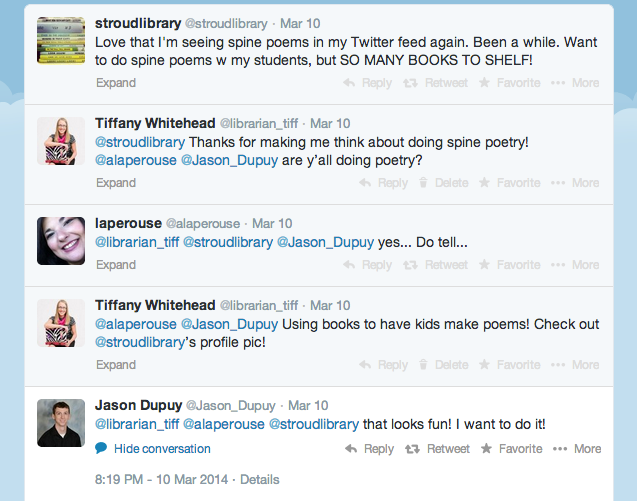This screenshot has height=501, width=637.
Task: Favorite Jason Dupuy's 'looks fun' tweet
Action: [511, 449]
